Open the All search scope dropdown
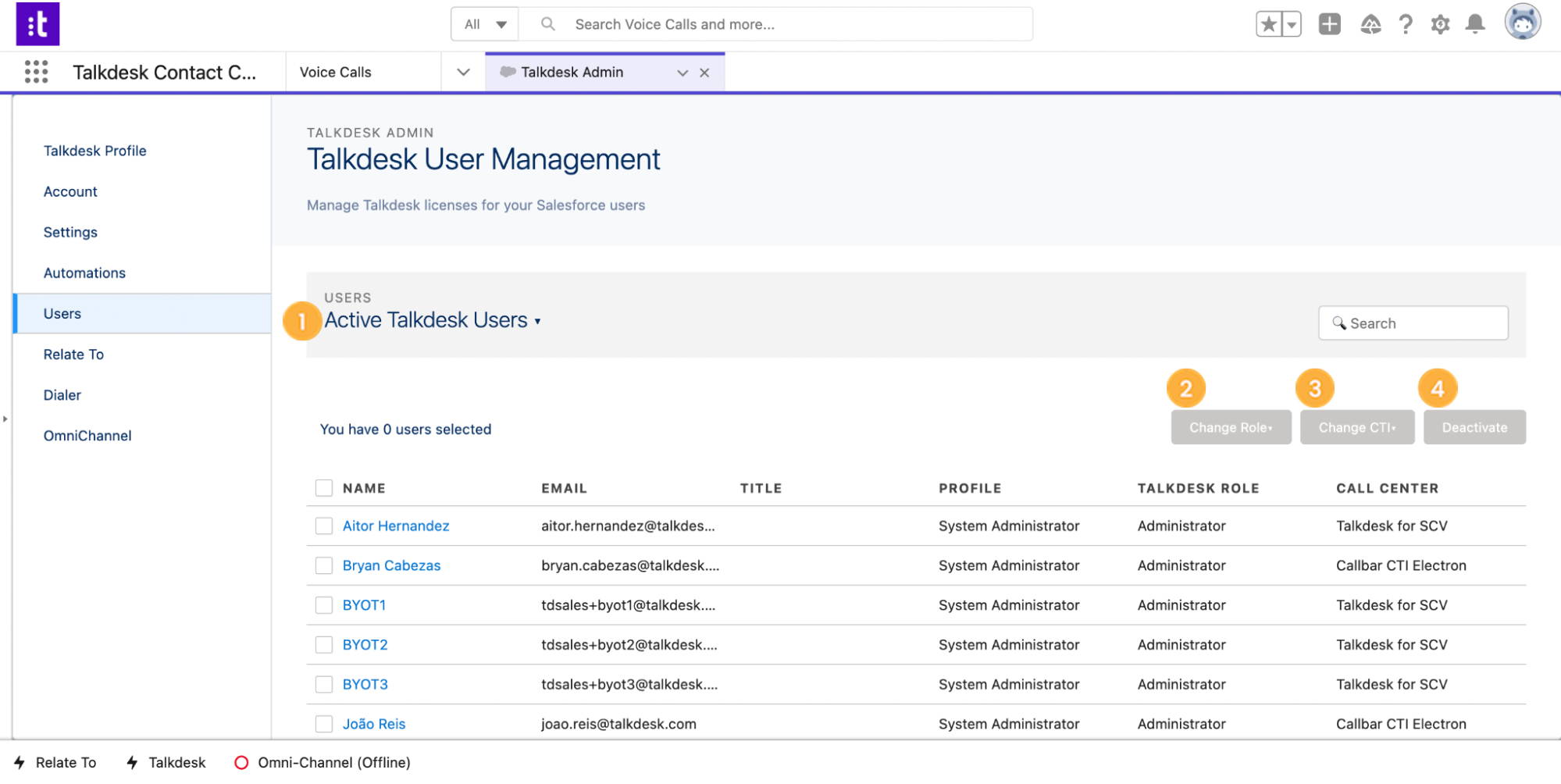1561x784 pixels. 485,24
